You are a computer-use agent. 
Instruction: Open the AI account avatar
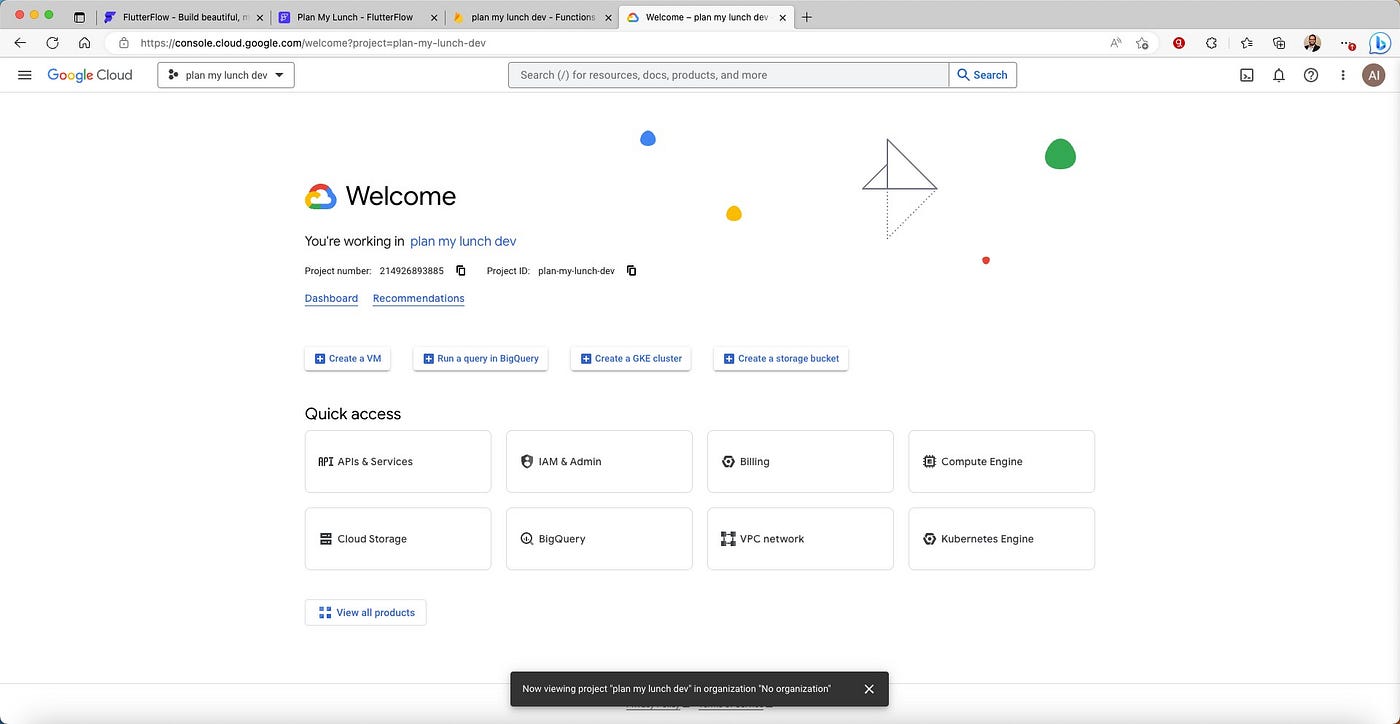pos(1374,75)
